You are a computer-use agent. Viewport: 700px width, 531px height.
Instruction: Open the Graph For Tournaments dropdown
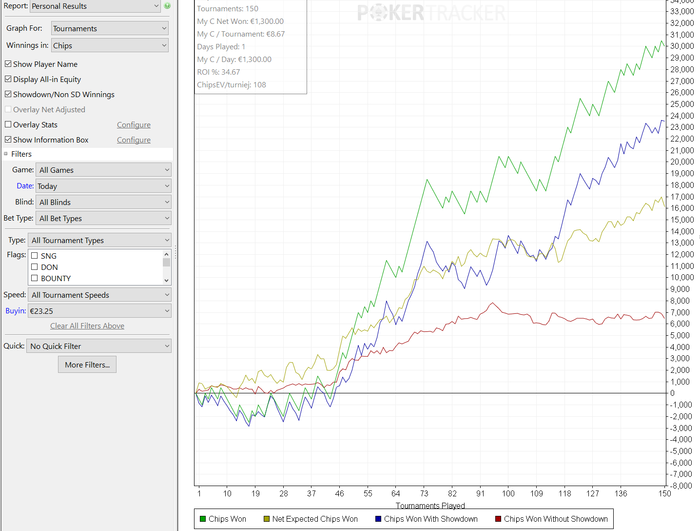pyautogui.click(x=109, y=28)
